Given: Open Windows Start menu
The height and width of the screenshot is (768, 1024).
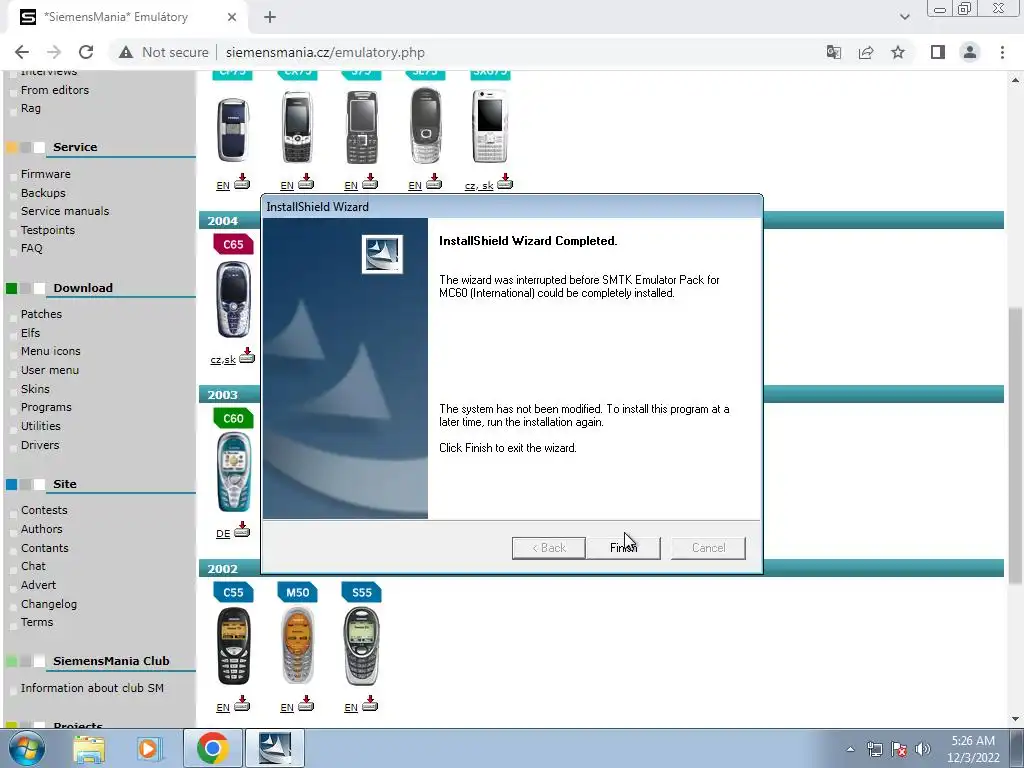Looking at the screenshot, I should click(27, 748).
